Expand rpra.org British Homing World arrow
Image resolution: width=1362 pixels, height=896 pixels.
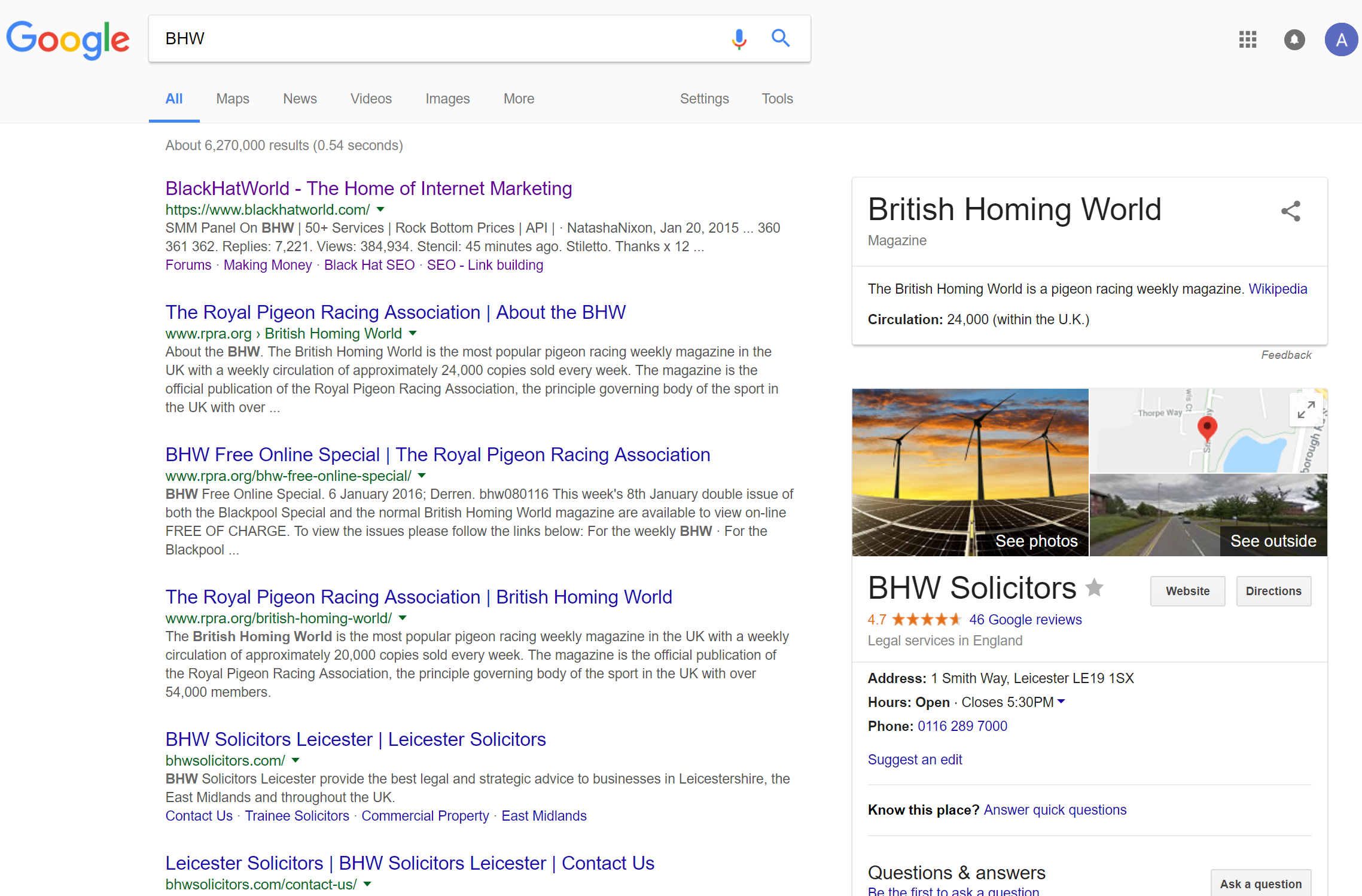[x=413, y=333]
